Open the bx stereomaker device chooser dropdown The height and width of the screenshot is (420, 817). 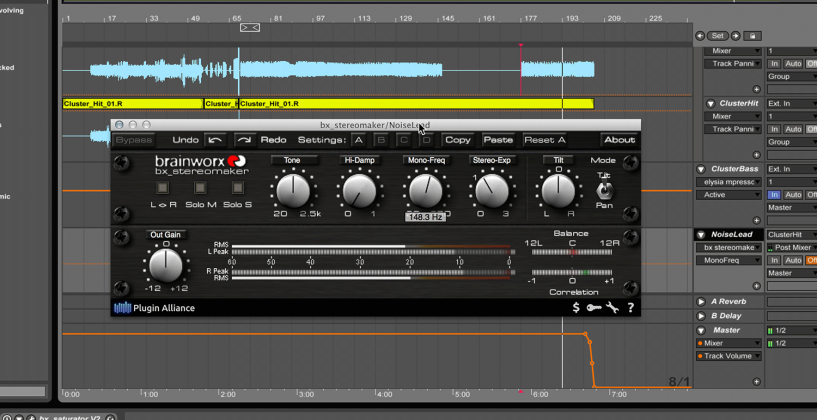(x=729, y=248)
